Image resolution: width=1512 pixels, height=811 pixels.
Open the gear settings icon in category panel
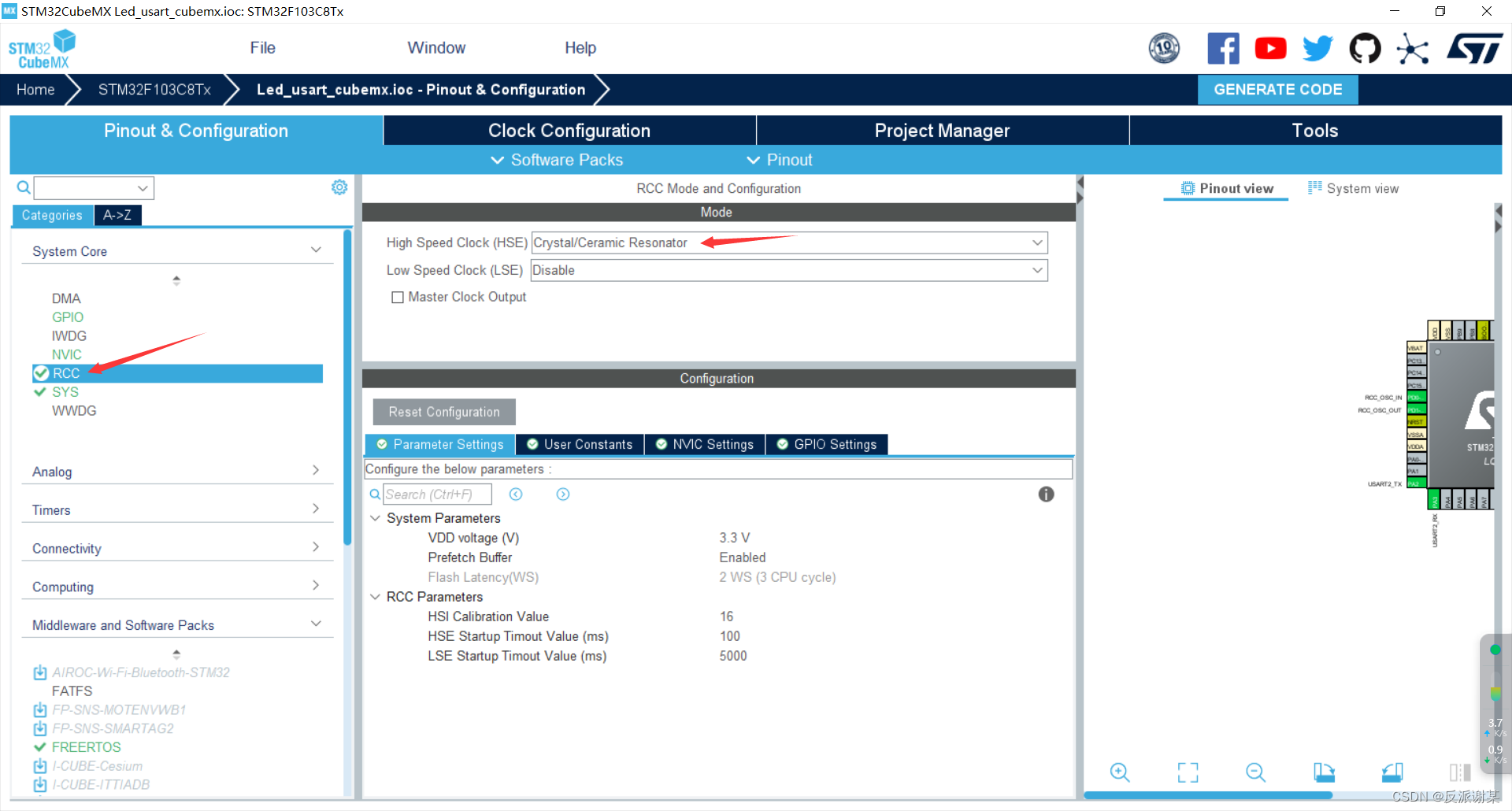tap(339, 187)
